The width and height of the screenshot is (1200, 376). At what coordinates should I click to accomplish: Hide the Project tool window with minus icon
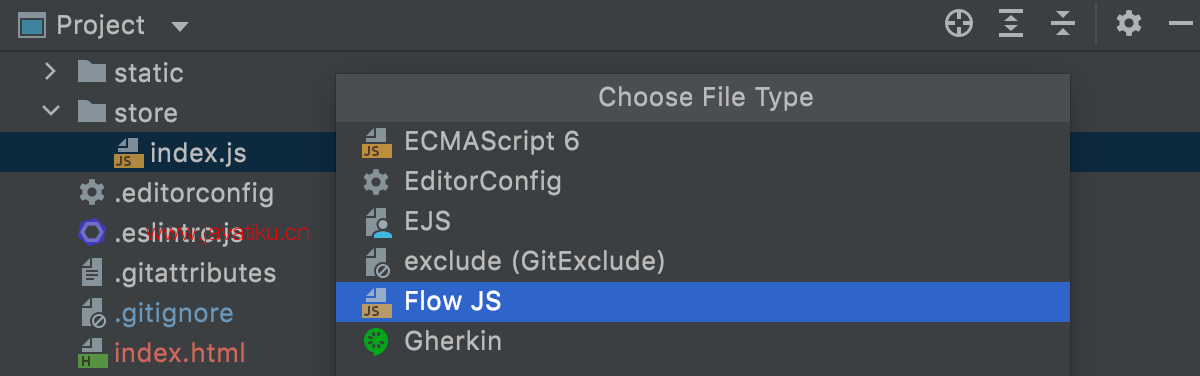click(1180, 24)
